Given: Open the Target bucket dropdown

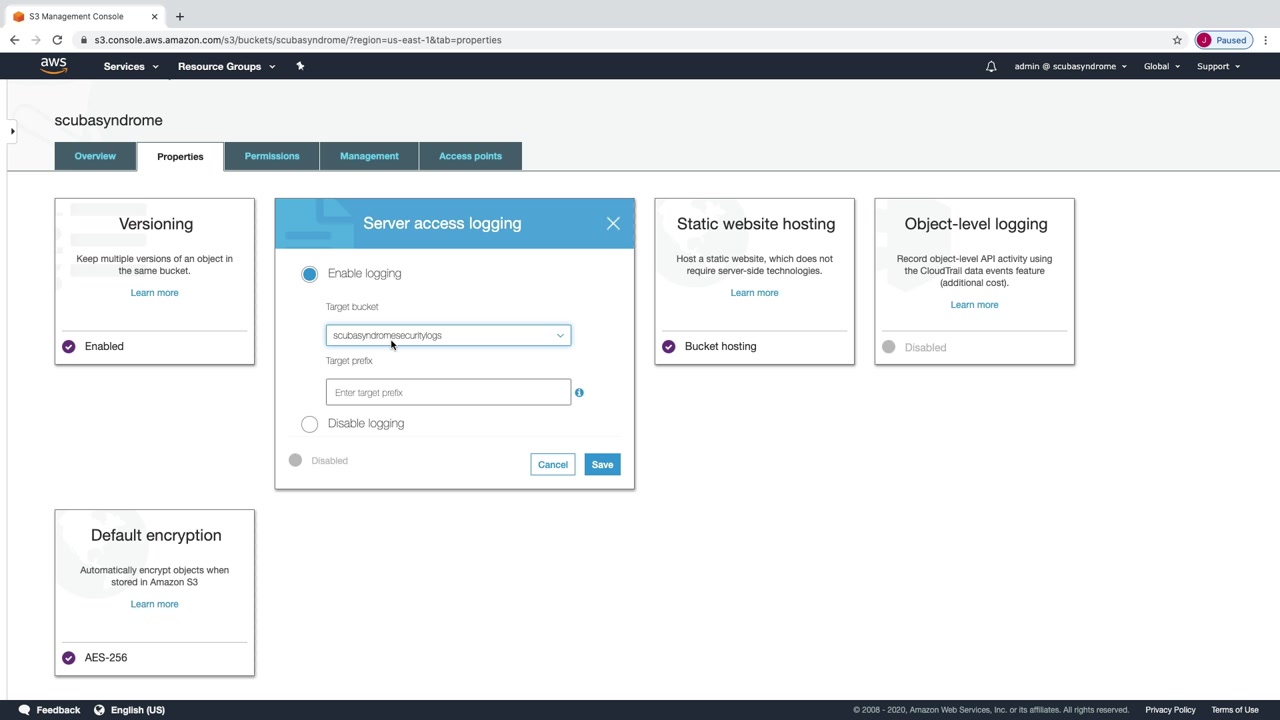Looking at the screenshot, I should click(448, 335).
